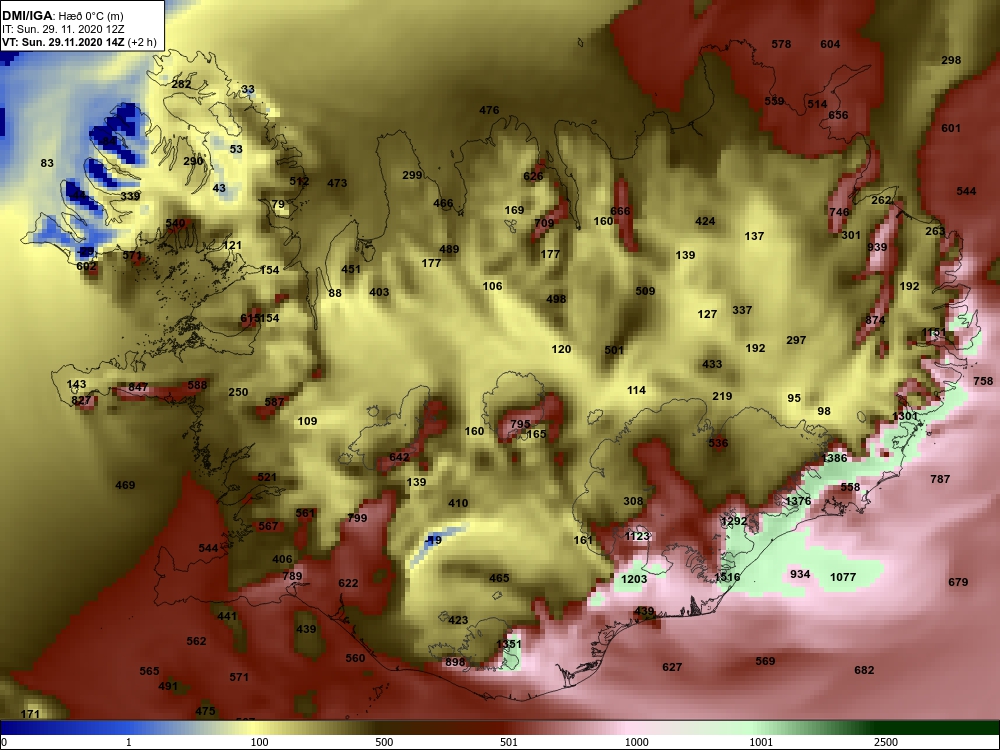This screenshot has height=750, width=1000.
Task: Select the map value '601'
Action: (x=951, y=128)
